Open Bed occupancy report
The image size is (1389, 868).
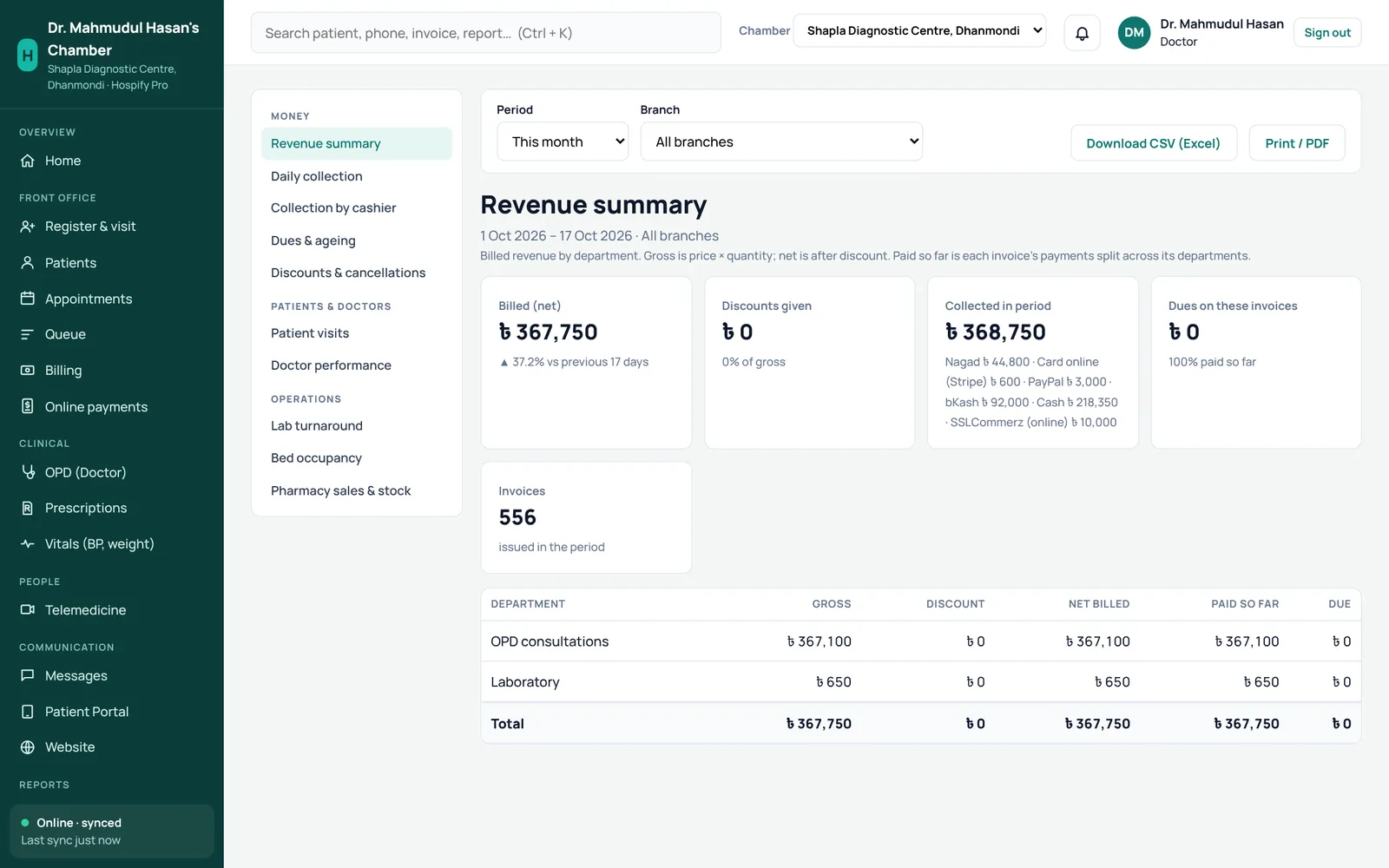pos(357,458)
